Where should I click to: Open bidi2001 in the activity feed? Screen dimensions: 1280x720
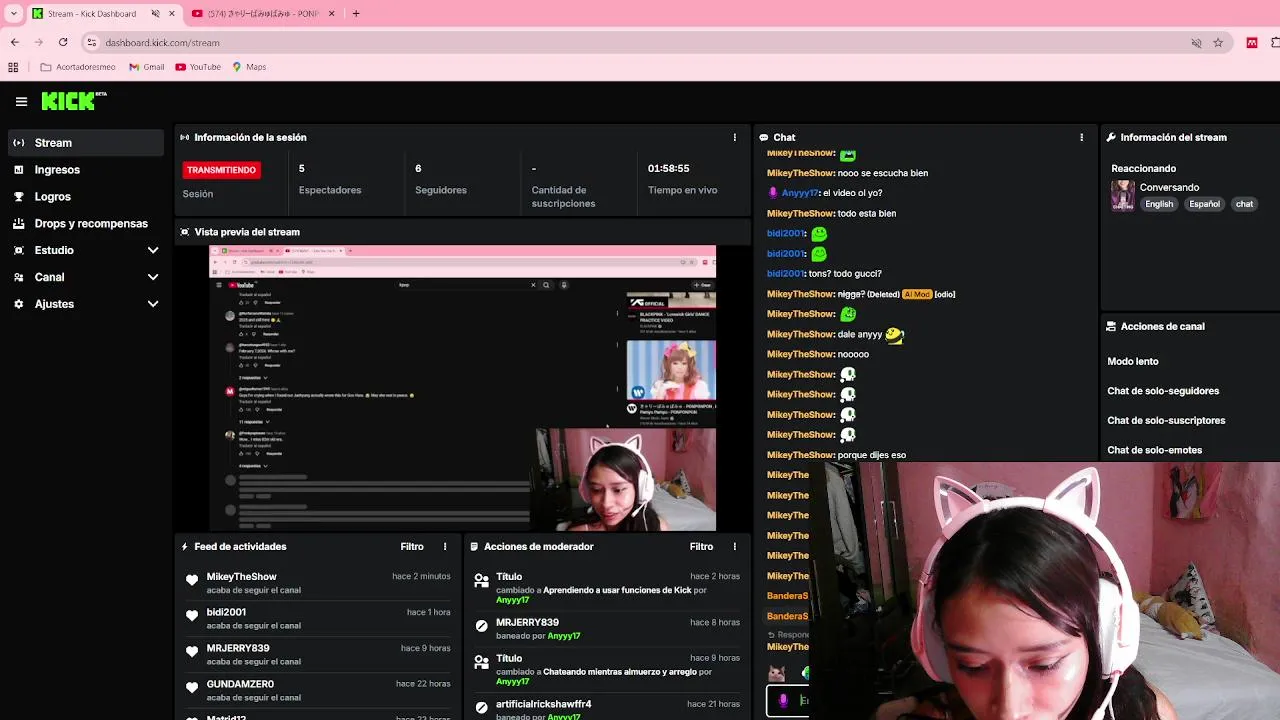(x=226, y=612)
